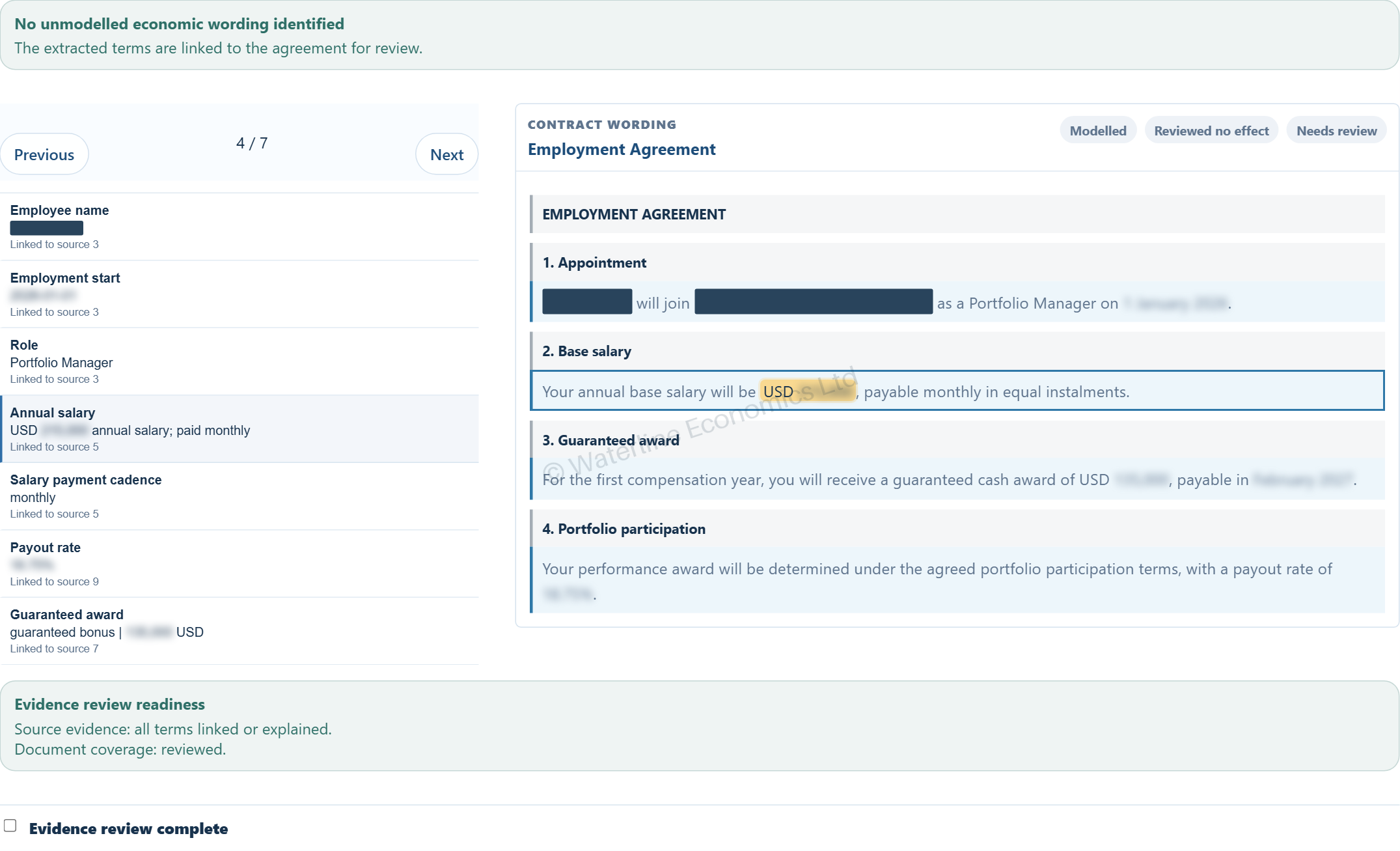Click the EMPLOYMENT AGREEMENT document title block
The width and height of the screenshot is (1400, 851).
[958, 214]
